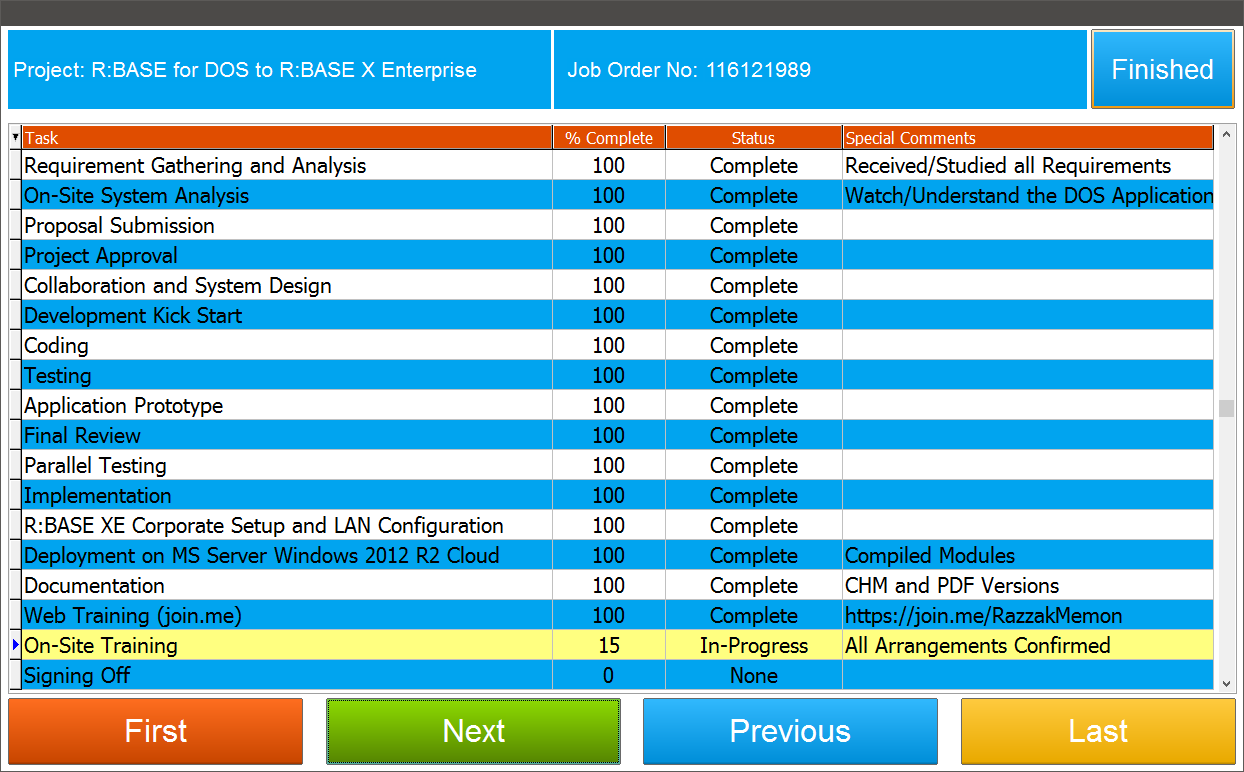Click the Compiled Modules comment cell
1244x772 pixels.
click(1027, 556)
